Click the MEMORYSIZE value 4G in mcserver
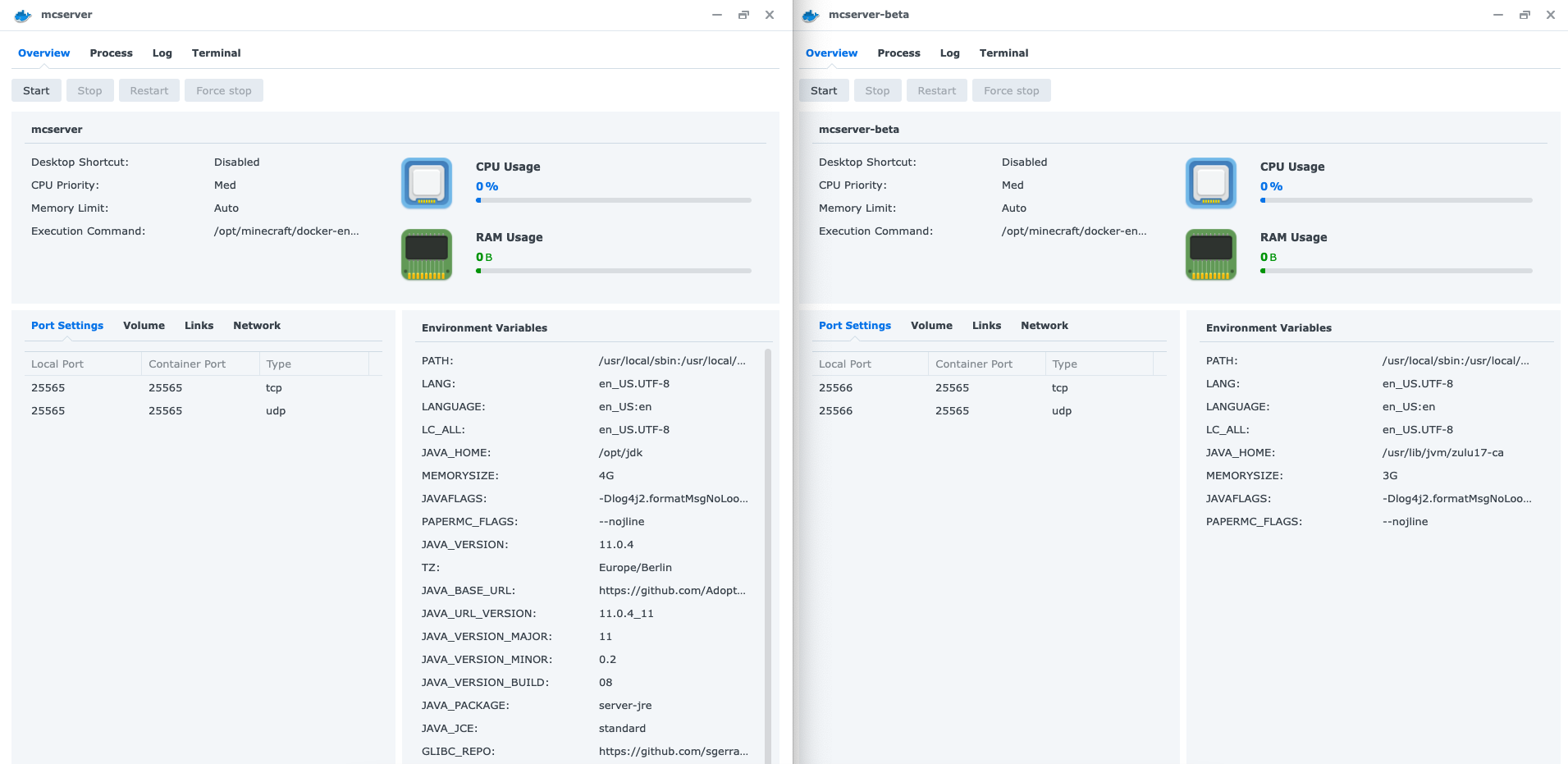Screen dimensions: 1568x764 606,476
